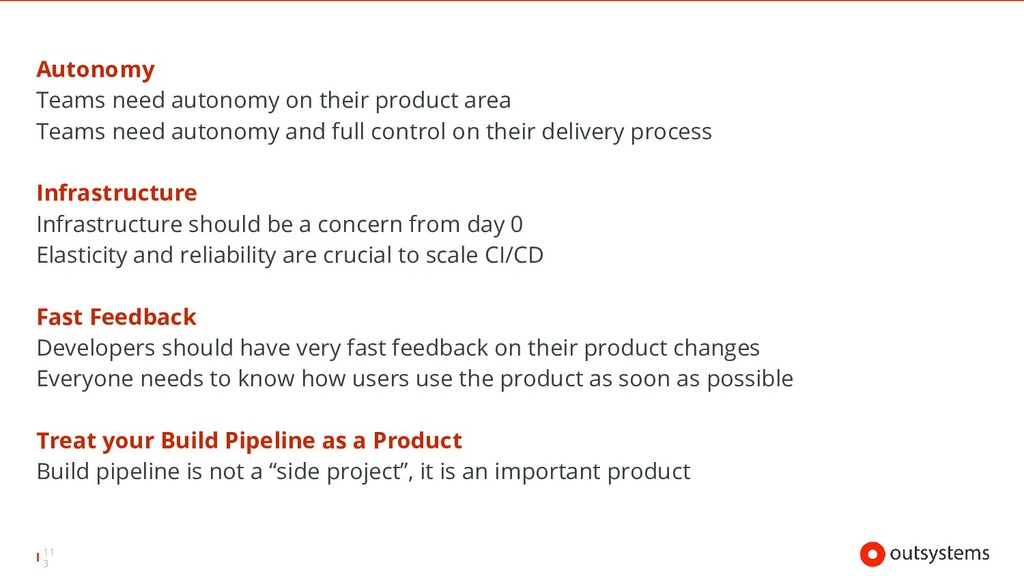Click the line about full control on delivery process
The height and width of the screenshot is (576, 1024).
tap(374, 132)
